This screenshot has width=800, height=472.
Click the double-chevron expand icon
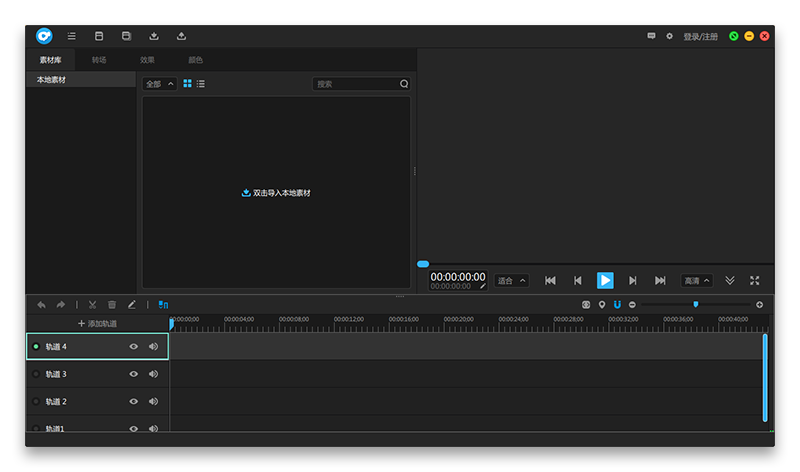click(x=730, y=281)
